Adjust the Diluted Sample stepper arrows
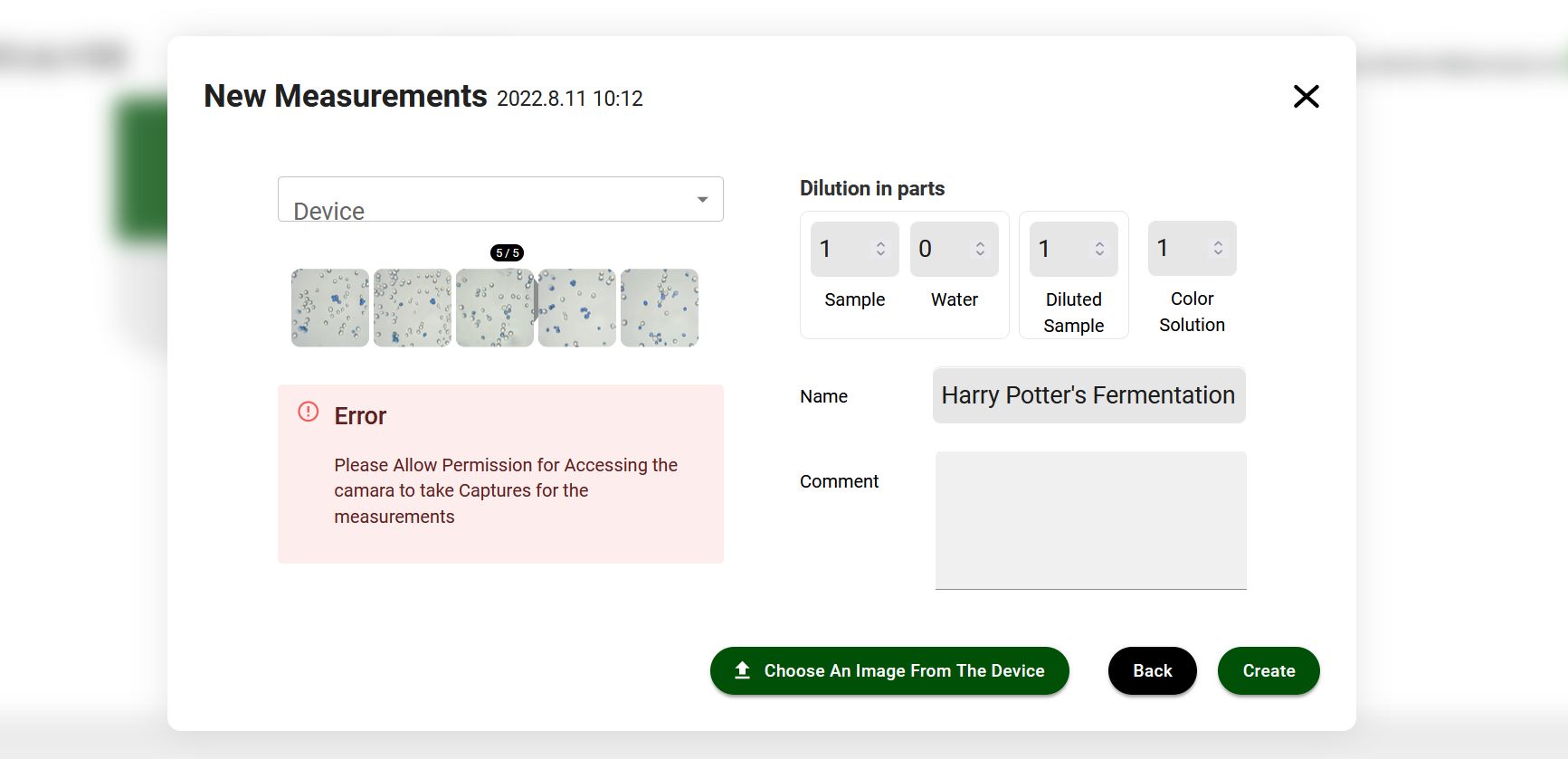This screenshot has height=759, width=1568. coord(1099,249)
